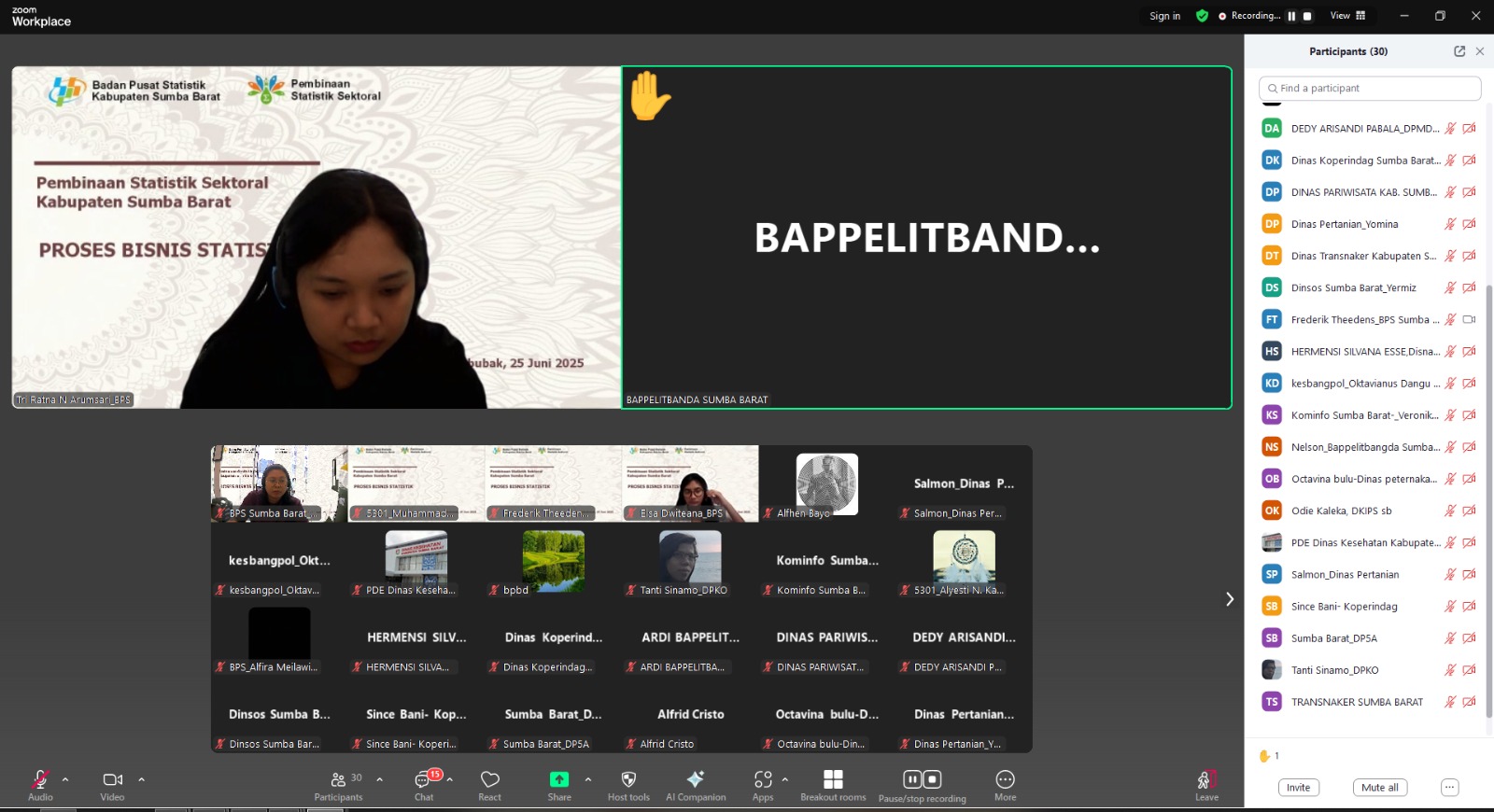Unmute microphone with Audio button
1494x812 pixels.
[40, 780]
